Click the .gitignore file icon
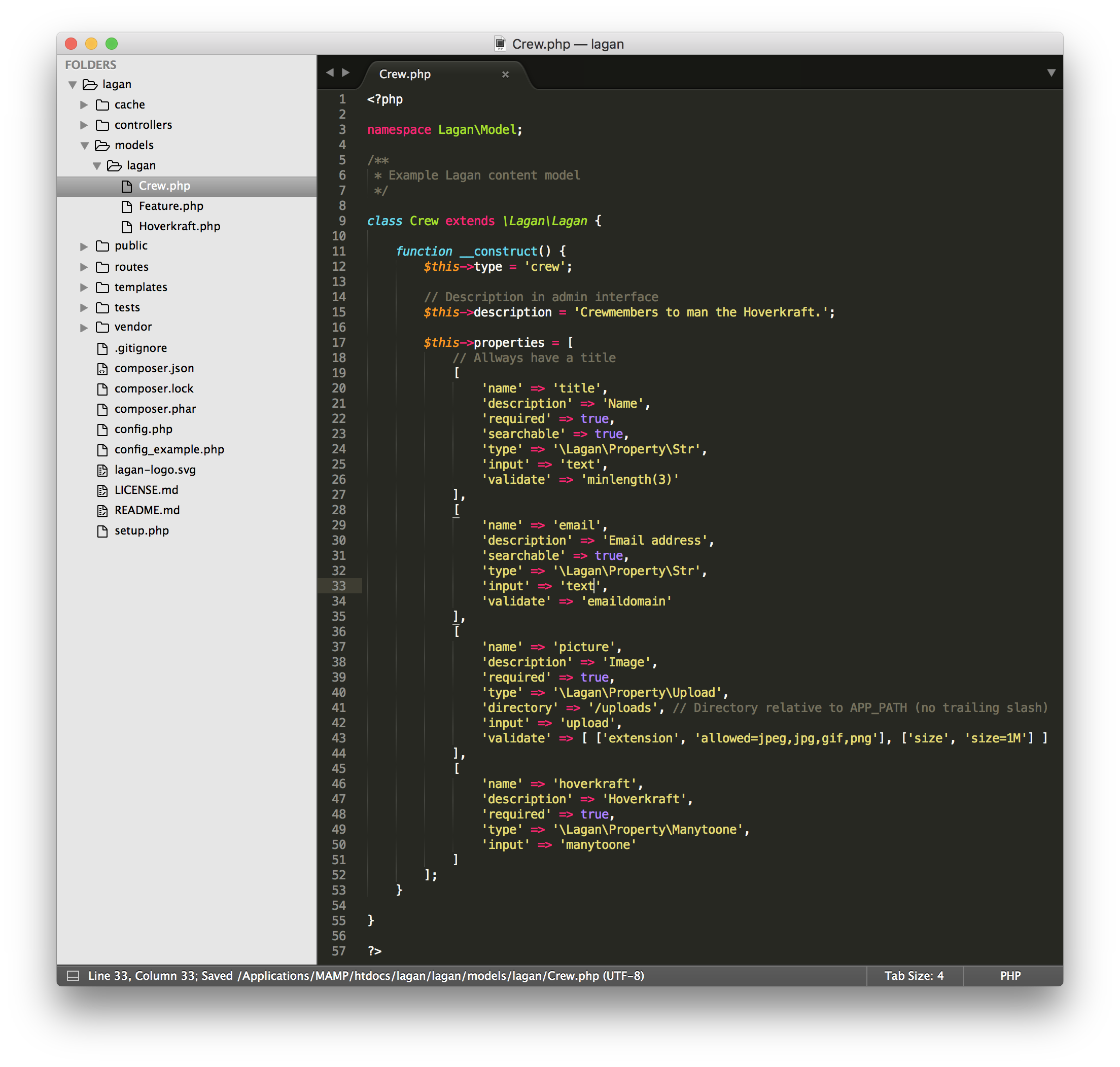1120x1067 pixels. 102,348
